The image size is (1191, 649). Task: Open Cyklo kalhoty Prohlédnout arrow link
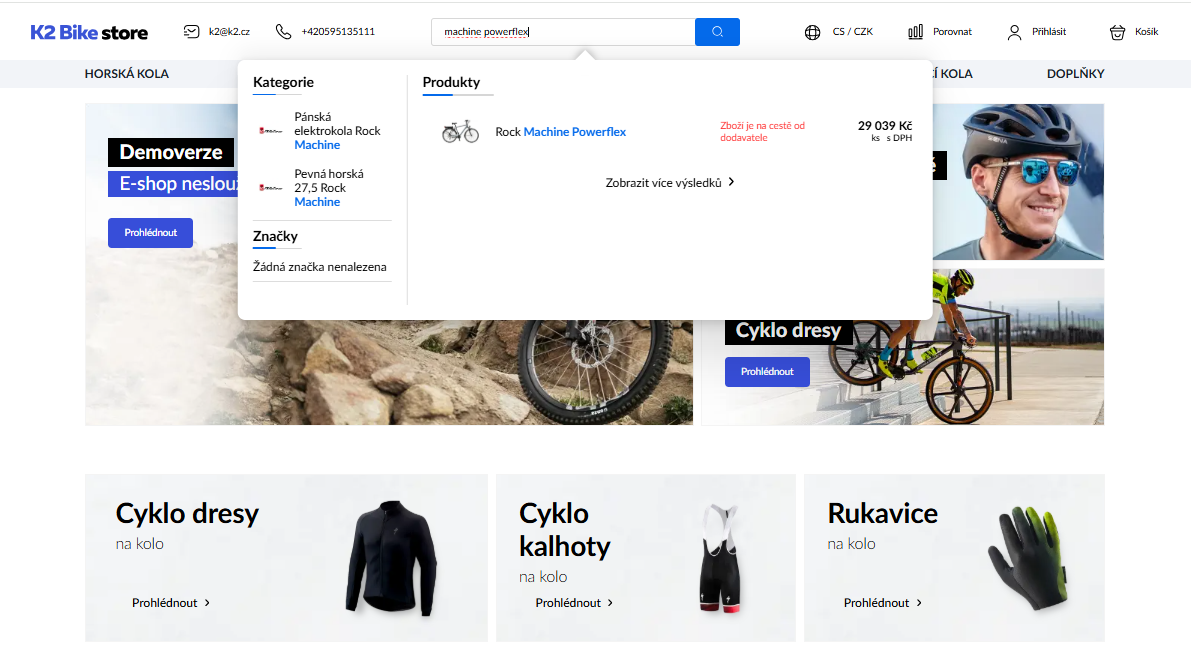pyautogui.click(x=574, y=603)
